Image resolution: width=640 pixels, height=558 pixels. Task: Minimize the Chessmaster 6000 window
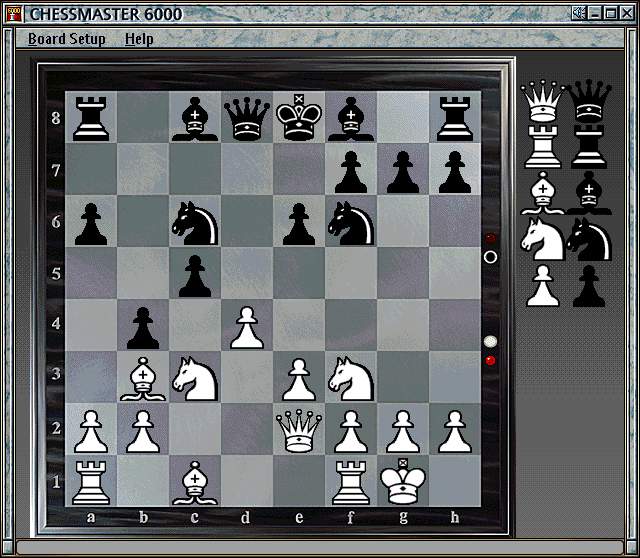click(595, 13)
